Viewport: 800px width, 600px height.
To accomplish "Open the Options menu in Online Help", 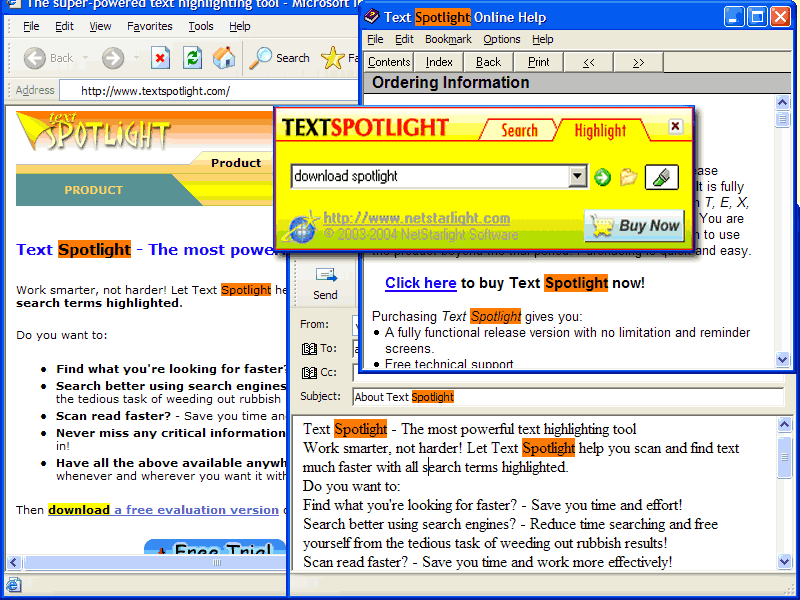I will (x=502, y=39).
